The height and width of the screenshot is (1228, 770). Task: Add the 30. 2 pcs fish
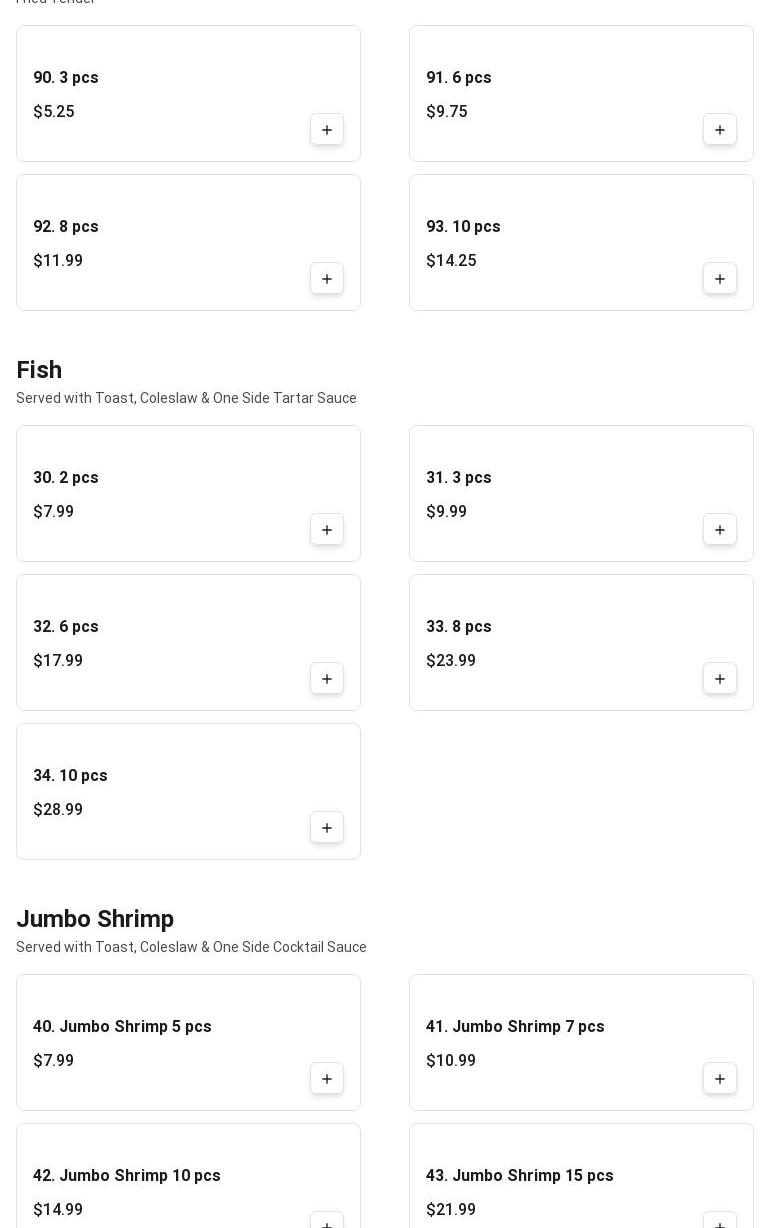tap(327, 530)
